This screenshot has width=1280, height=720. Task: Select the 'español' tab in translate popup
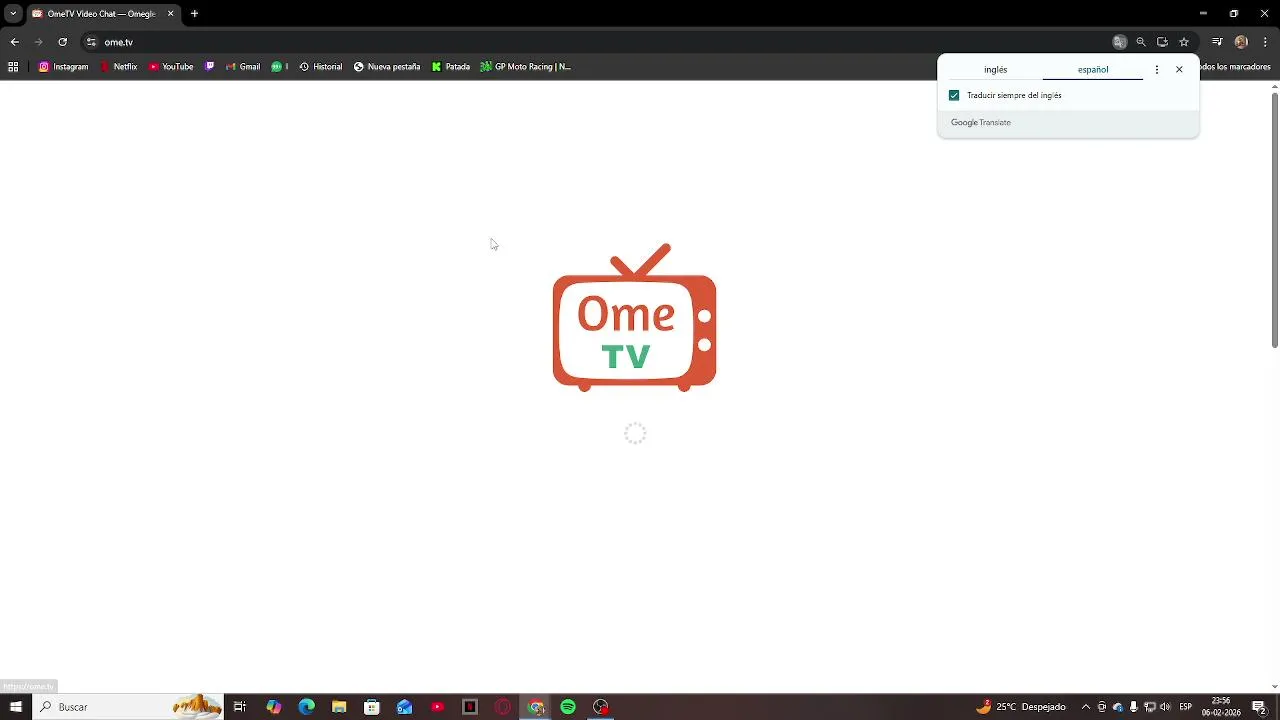coord(1093,70)
